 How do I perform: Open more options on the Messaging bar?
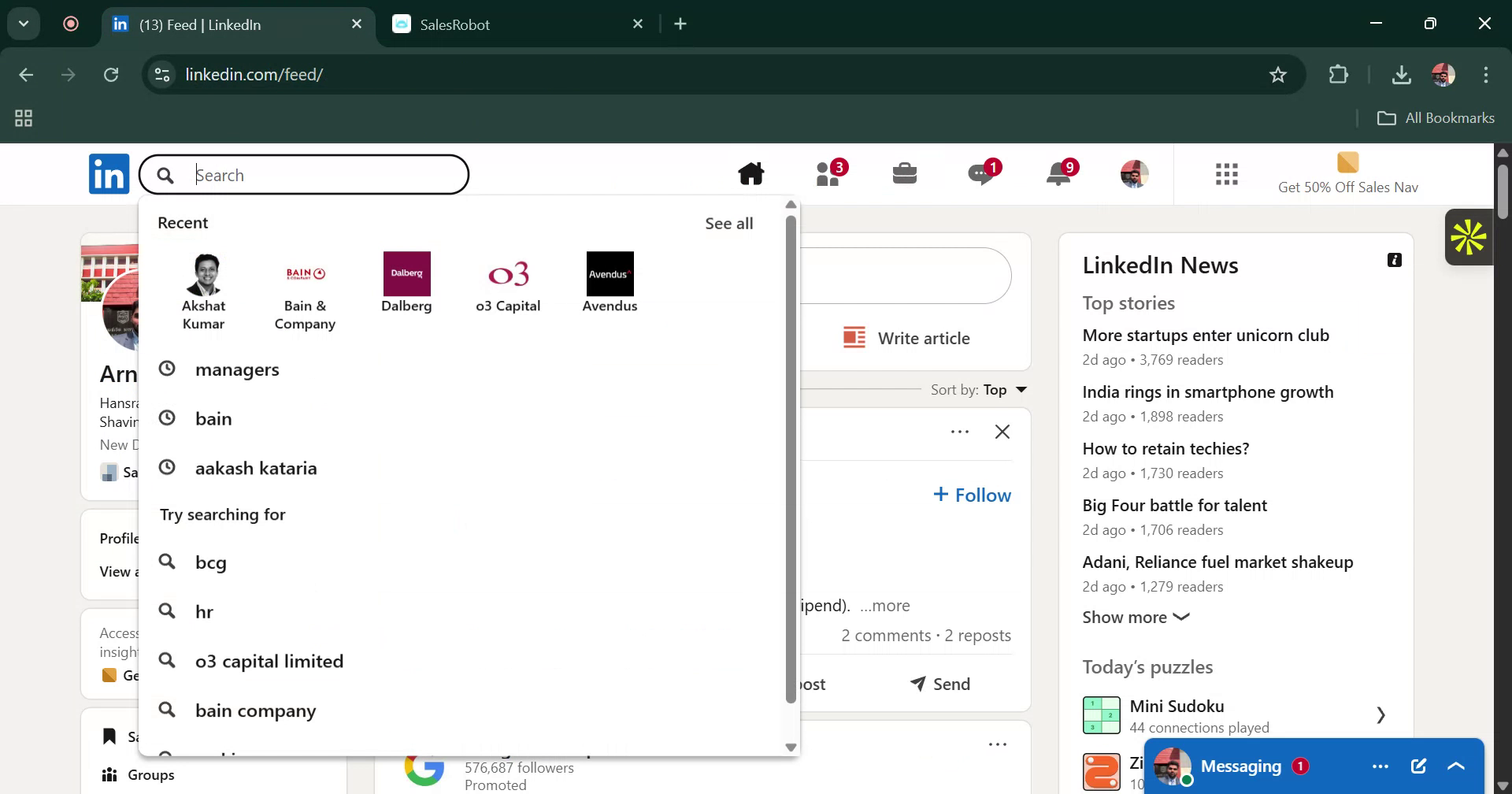(x=1381, y=765)
